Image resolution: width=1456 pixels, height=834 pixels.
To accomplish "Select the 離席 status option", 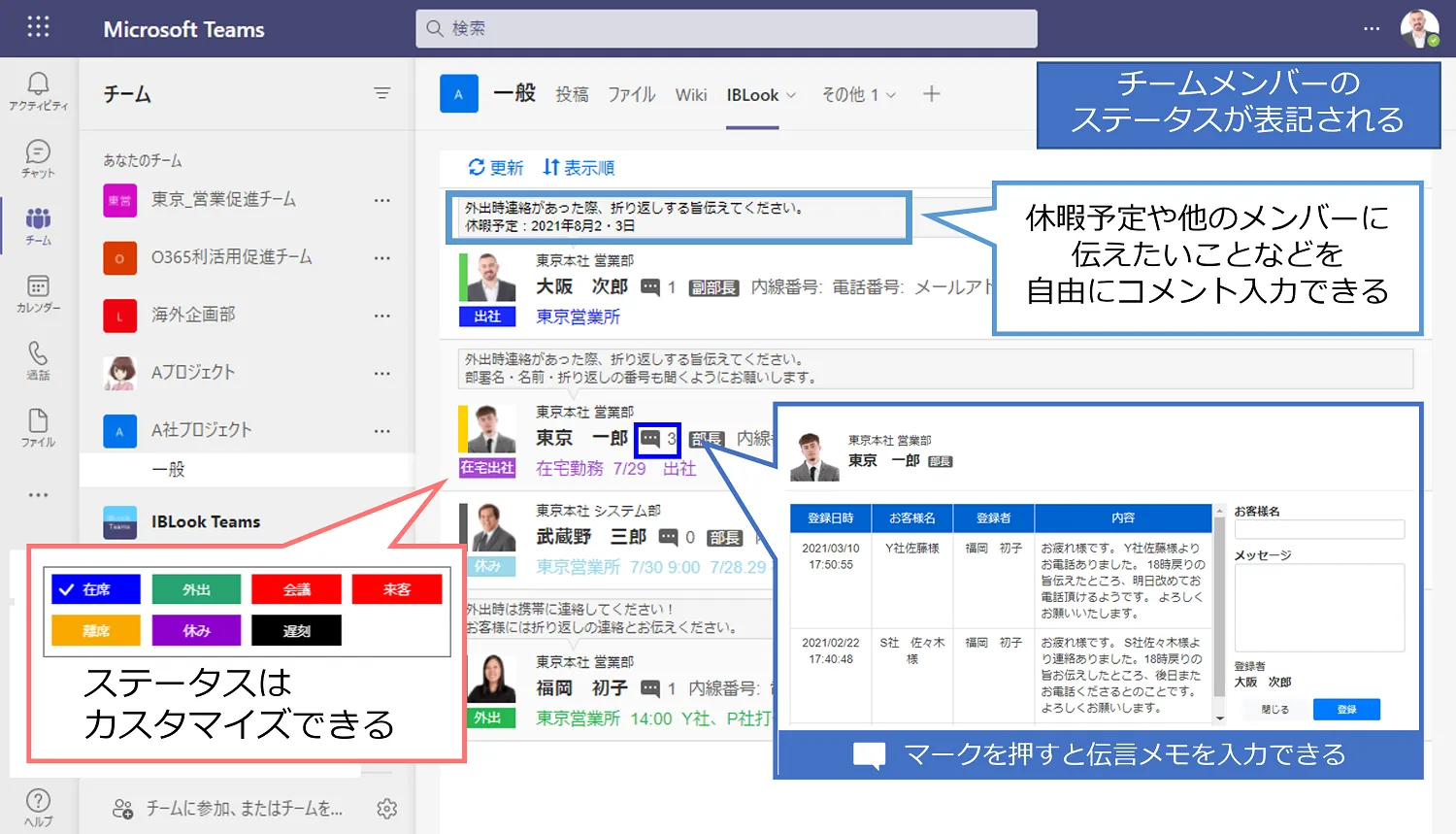I will 96,631.
